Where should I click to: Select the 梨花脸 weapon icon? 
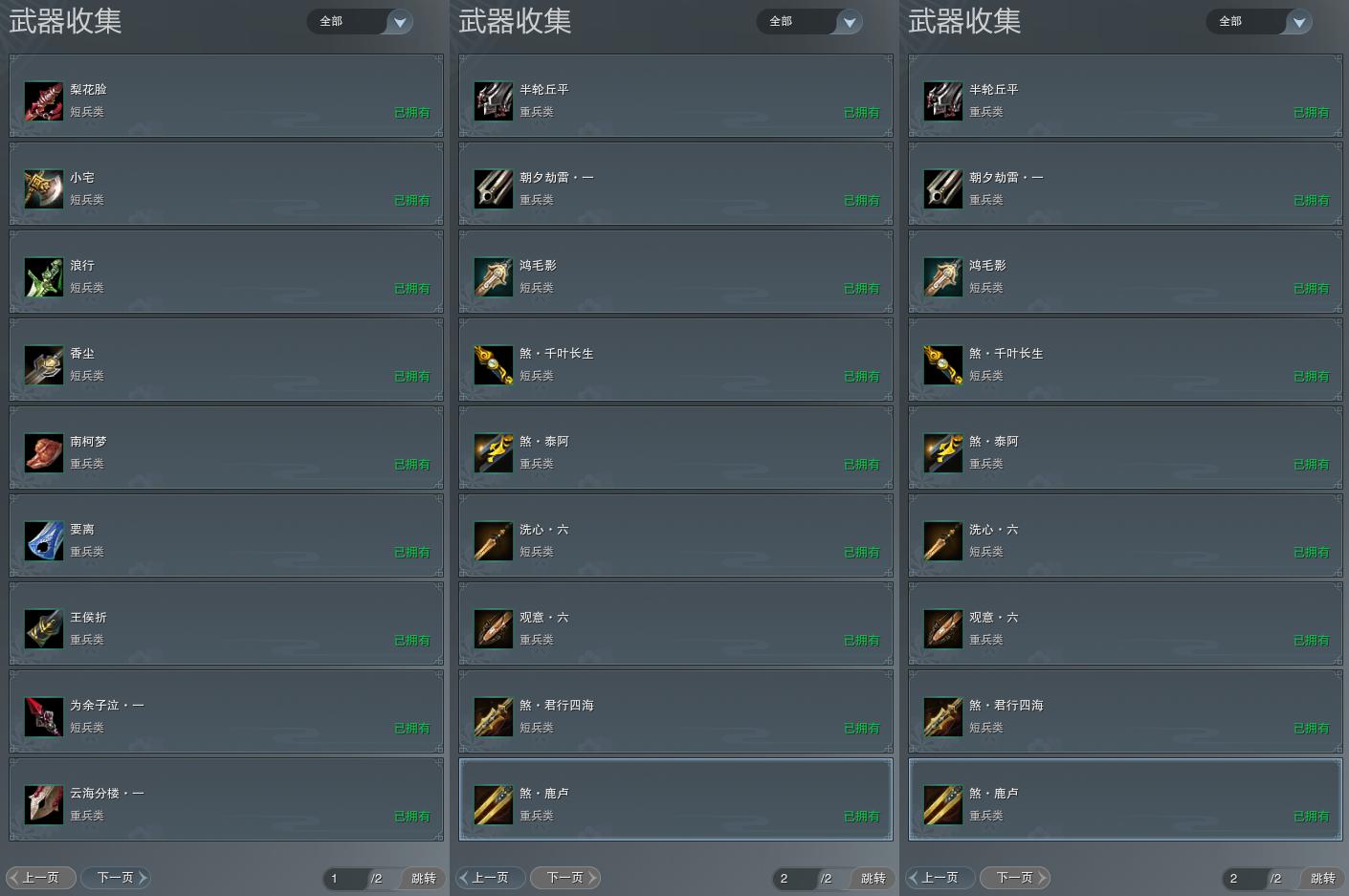point(43,100)
